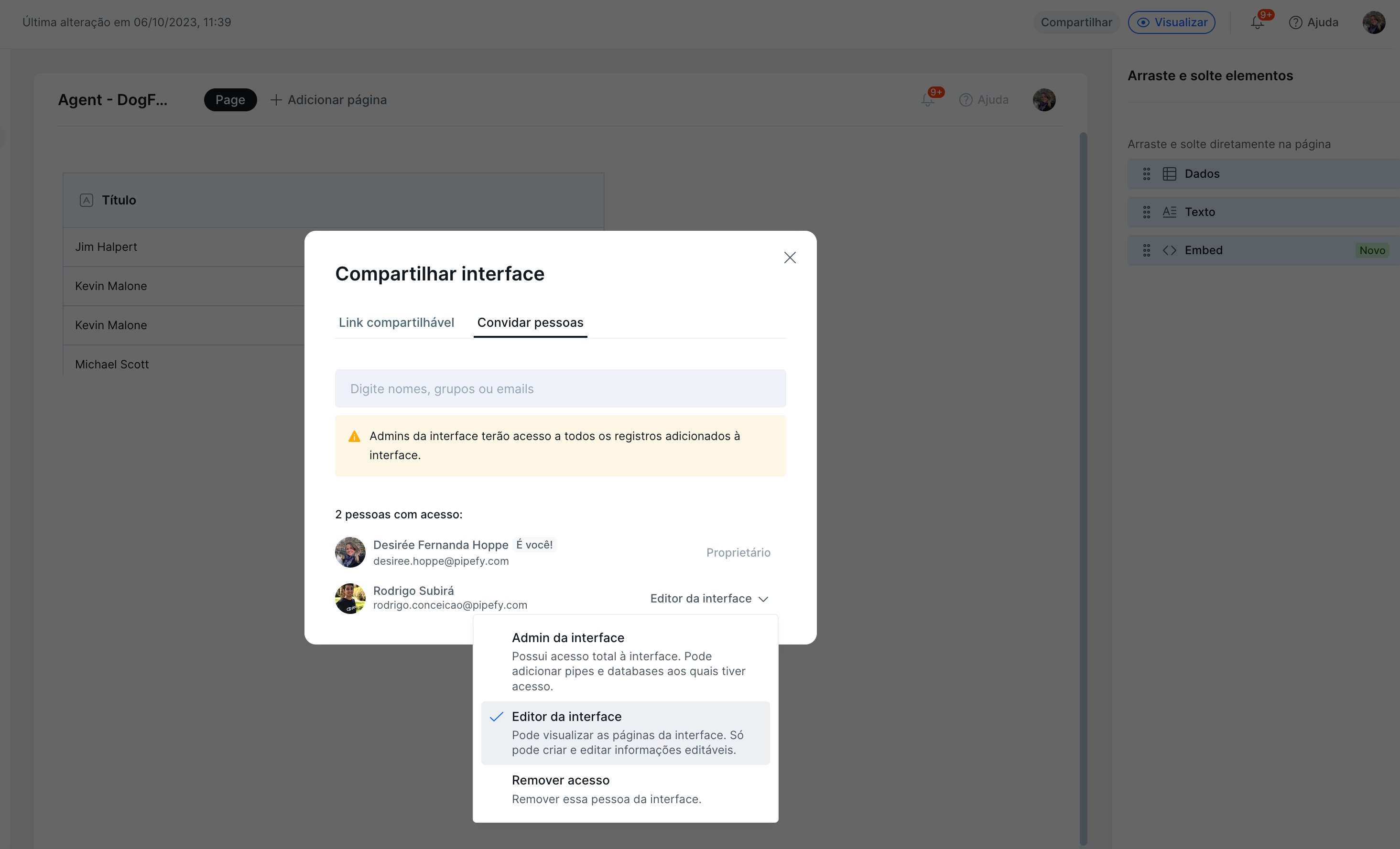Click Ajuda inside page preview

coord(984,99)
